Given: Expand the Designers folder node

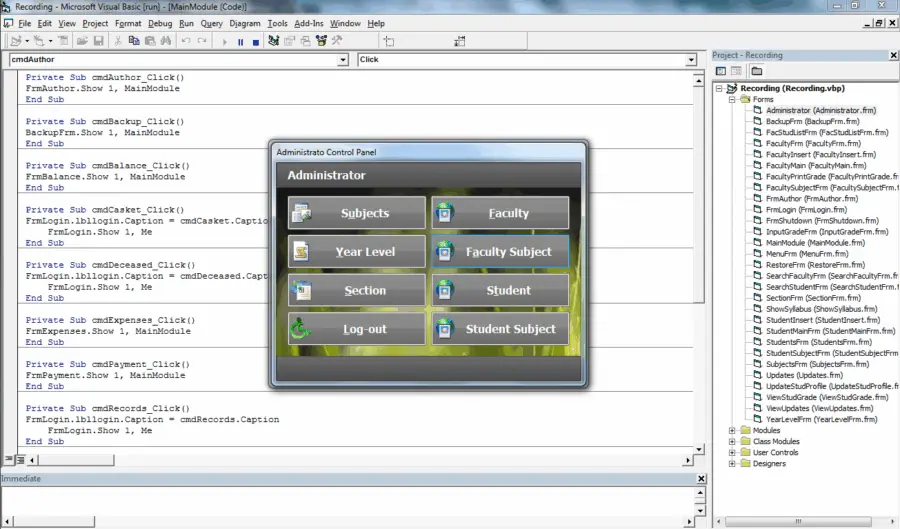Looking at the screenshot, I should (x=732, y=464).
